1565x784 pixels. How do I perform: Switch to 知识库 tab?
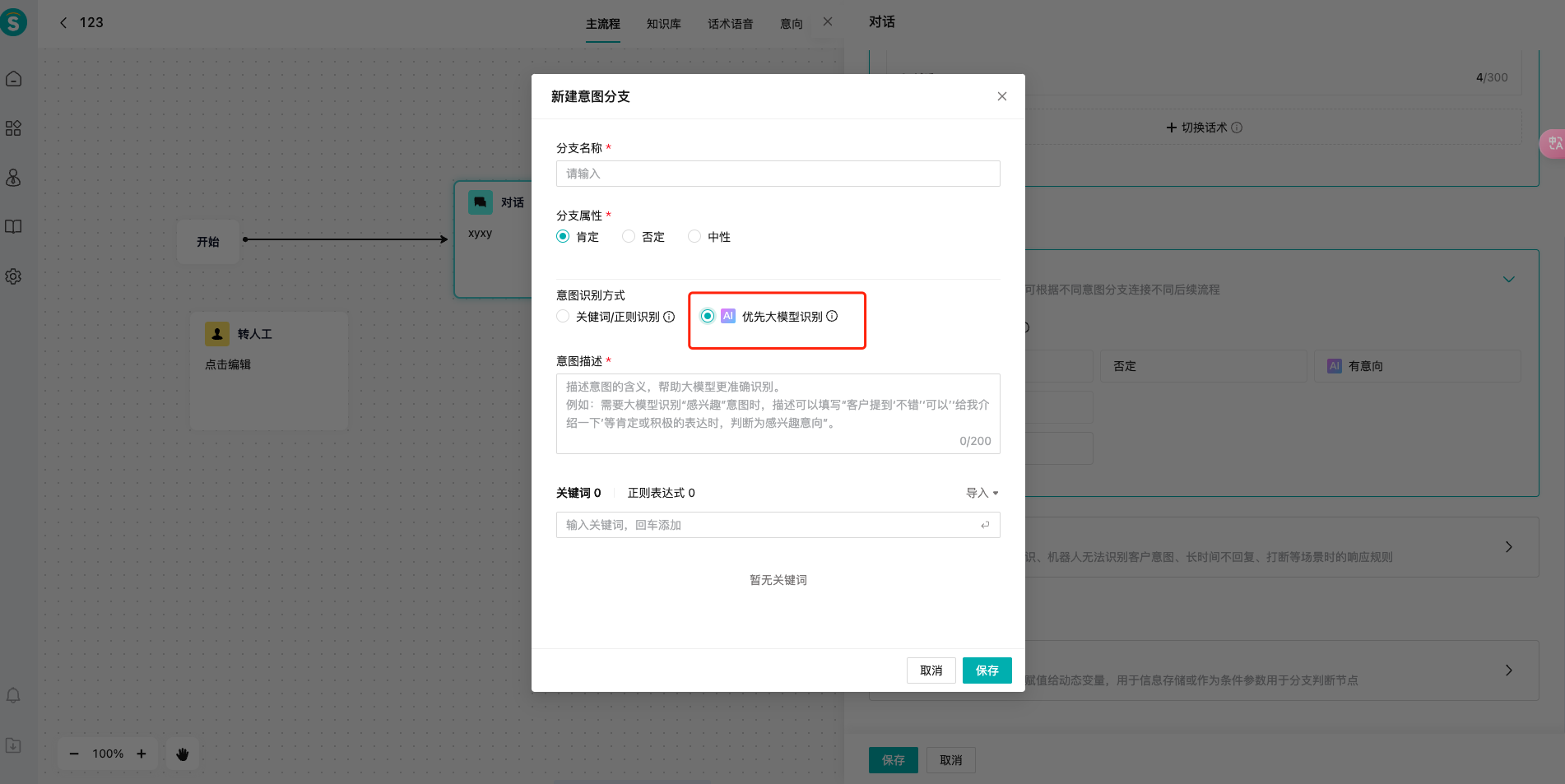664,25
